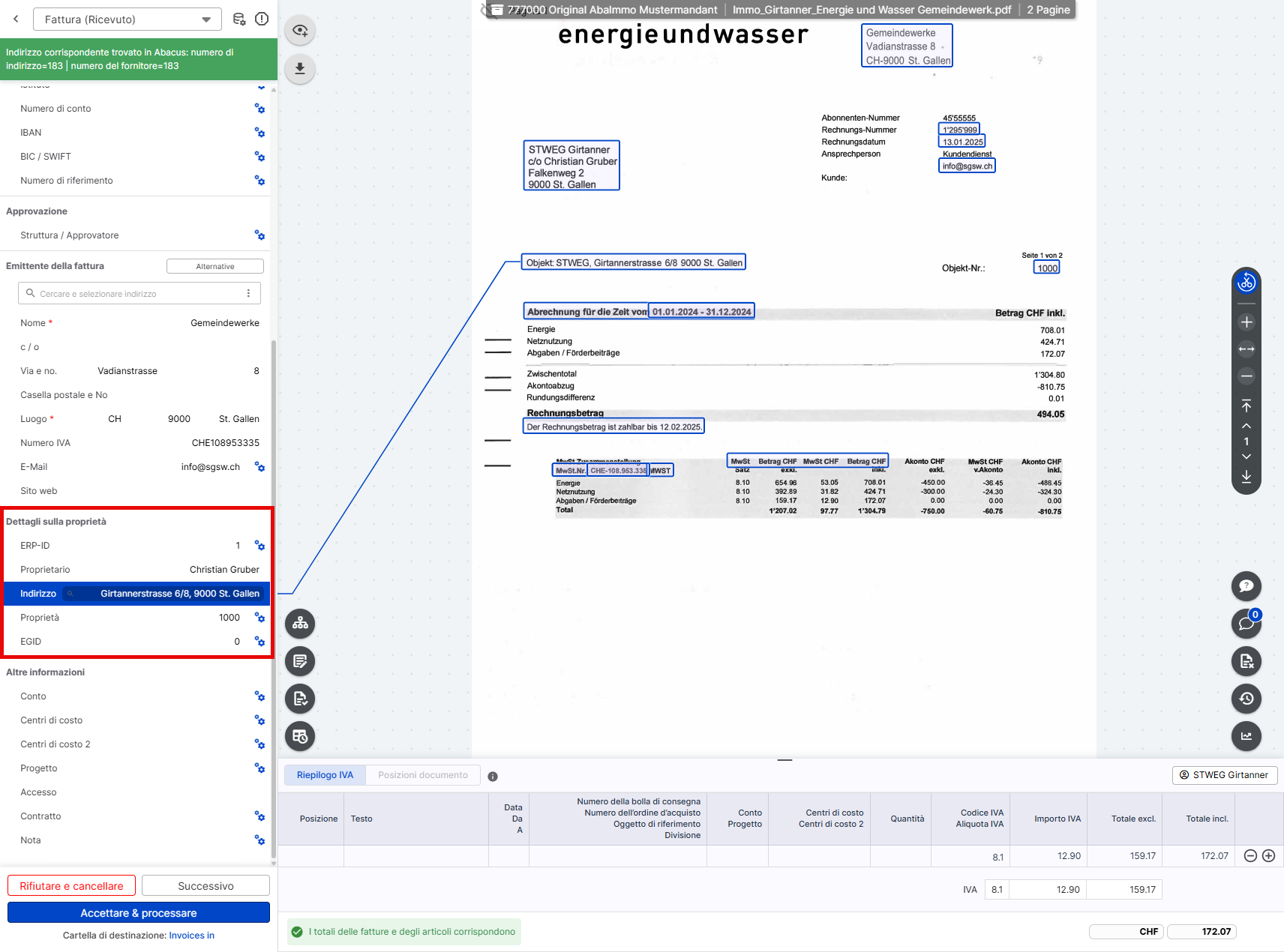Toggle the eye view-settings icon
Image resolution: width=1284 pixels, height=952 pixels.
[x=300, y=31]
